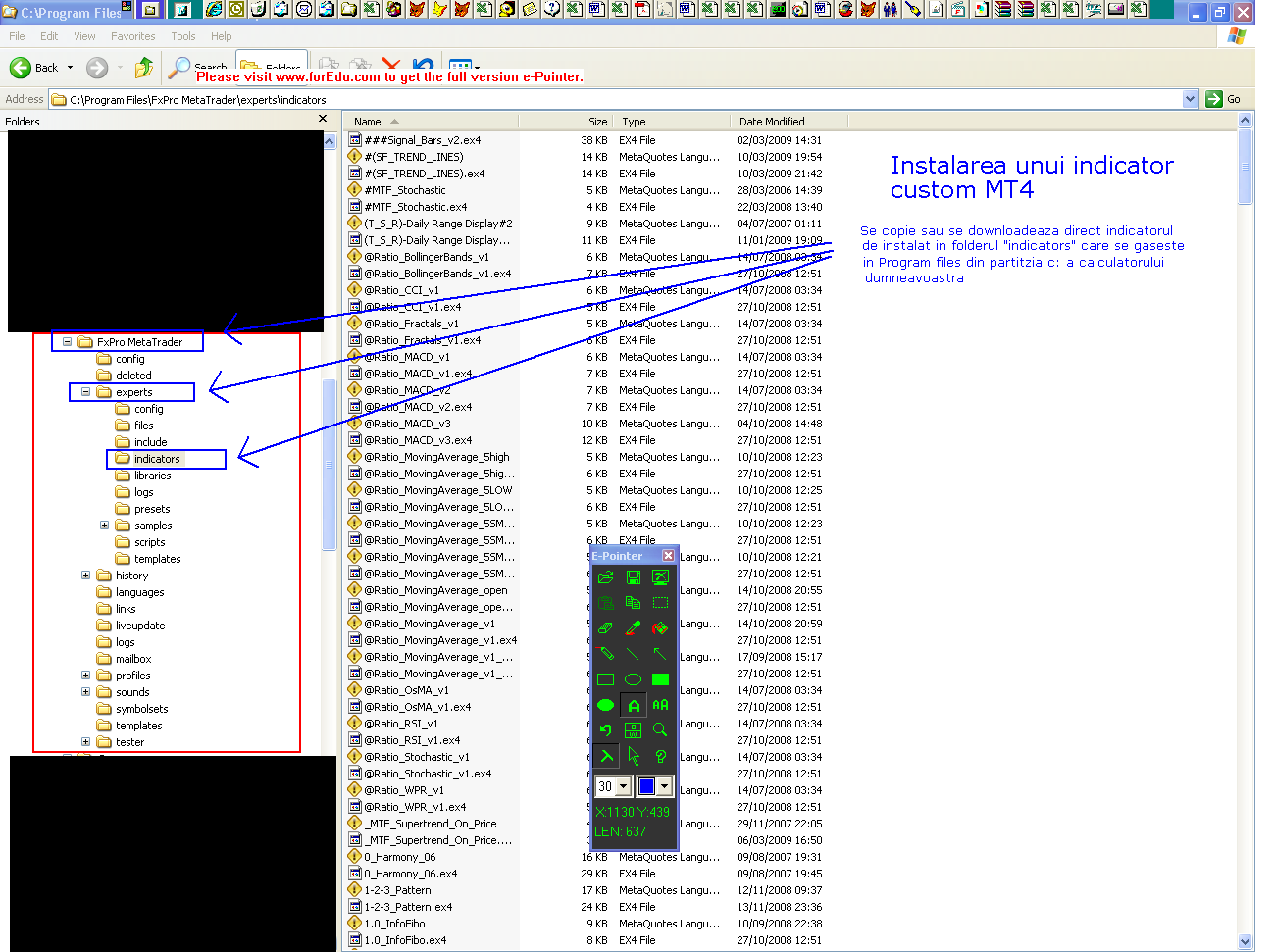Open the Favorites menu
The width and height of the screenshot is (1274, 952).
pos(132,36)
